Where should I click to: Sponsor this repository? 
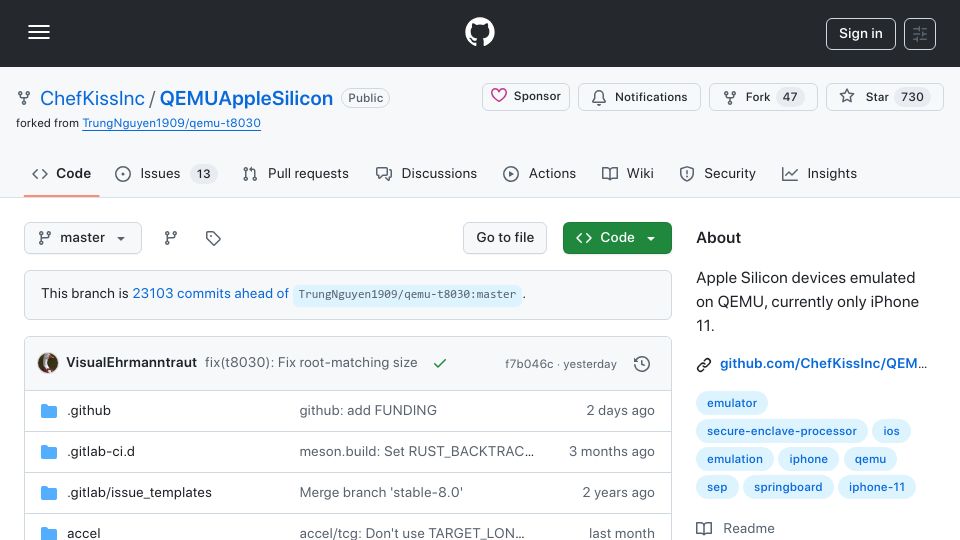click(526, 97)
